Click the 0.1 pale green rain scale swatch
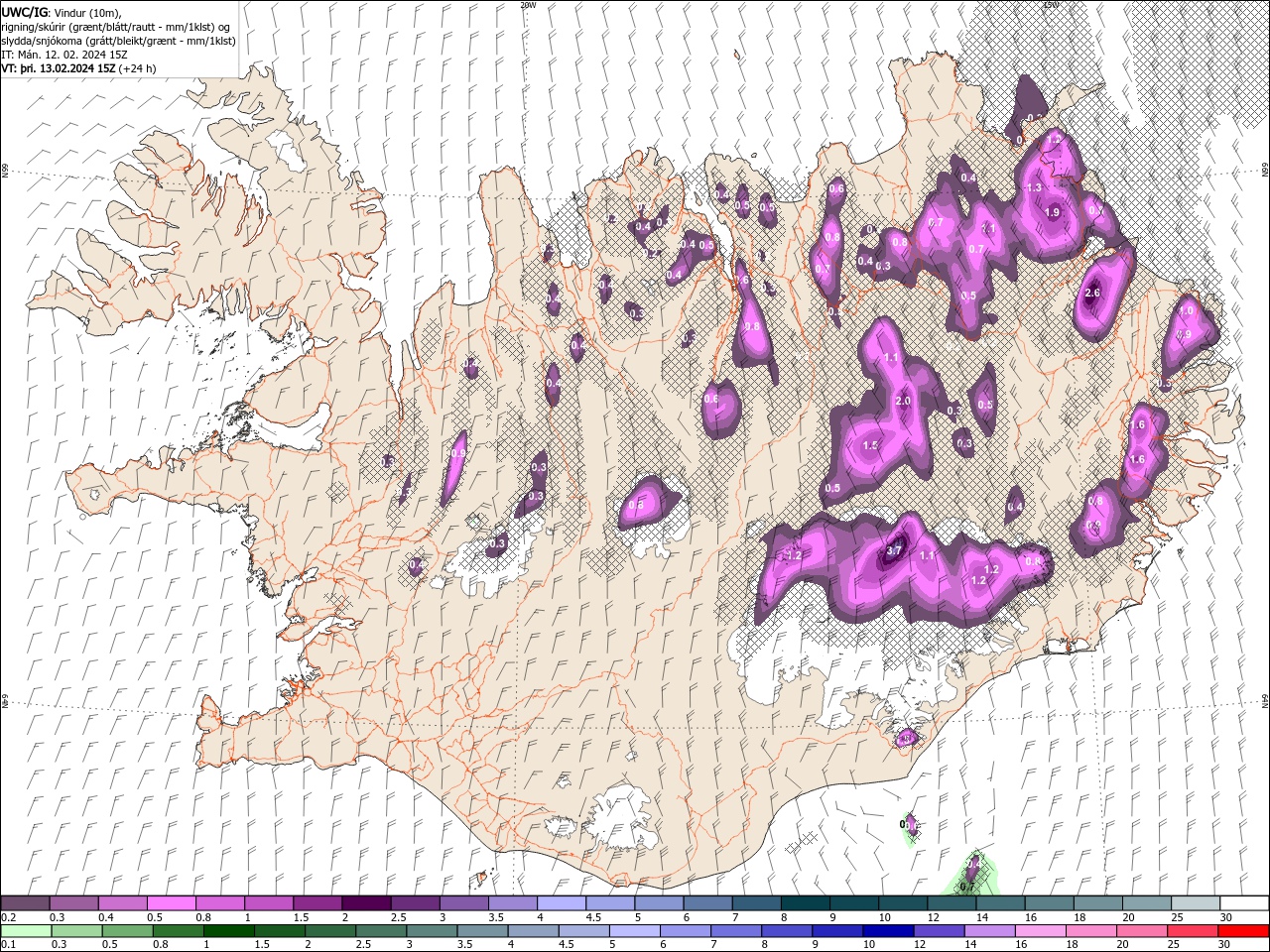The image size is (1270, 952). coord(25,930)
